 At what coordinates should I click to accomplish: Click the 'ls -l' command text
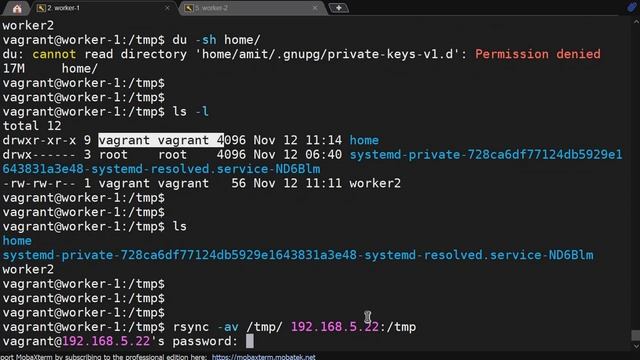point(191,111)
